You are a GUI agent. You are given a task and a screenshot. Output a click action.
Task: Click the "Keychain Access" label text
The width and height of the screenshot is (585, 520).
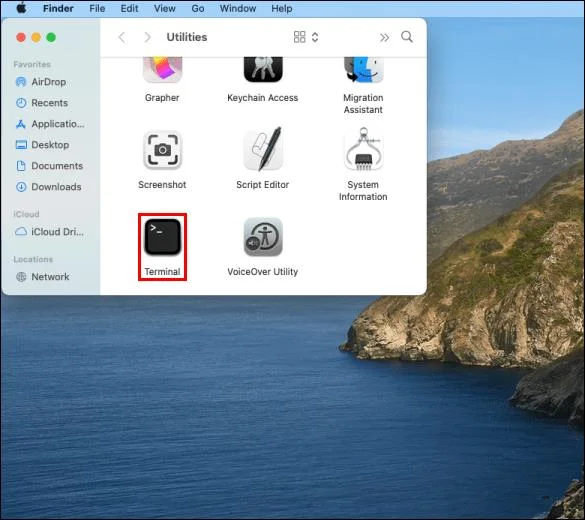click(263, 98)
